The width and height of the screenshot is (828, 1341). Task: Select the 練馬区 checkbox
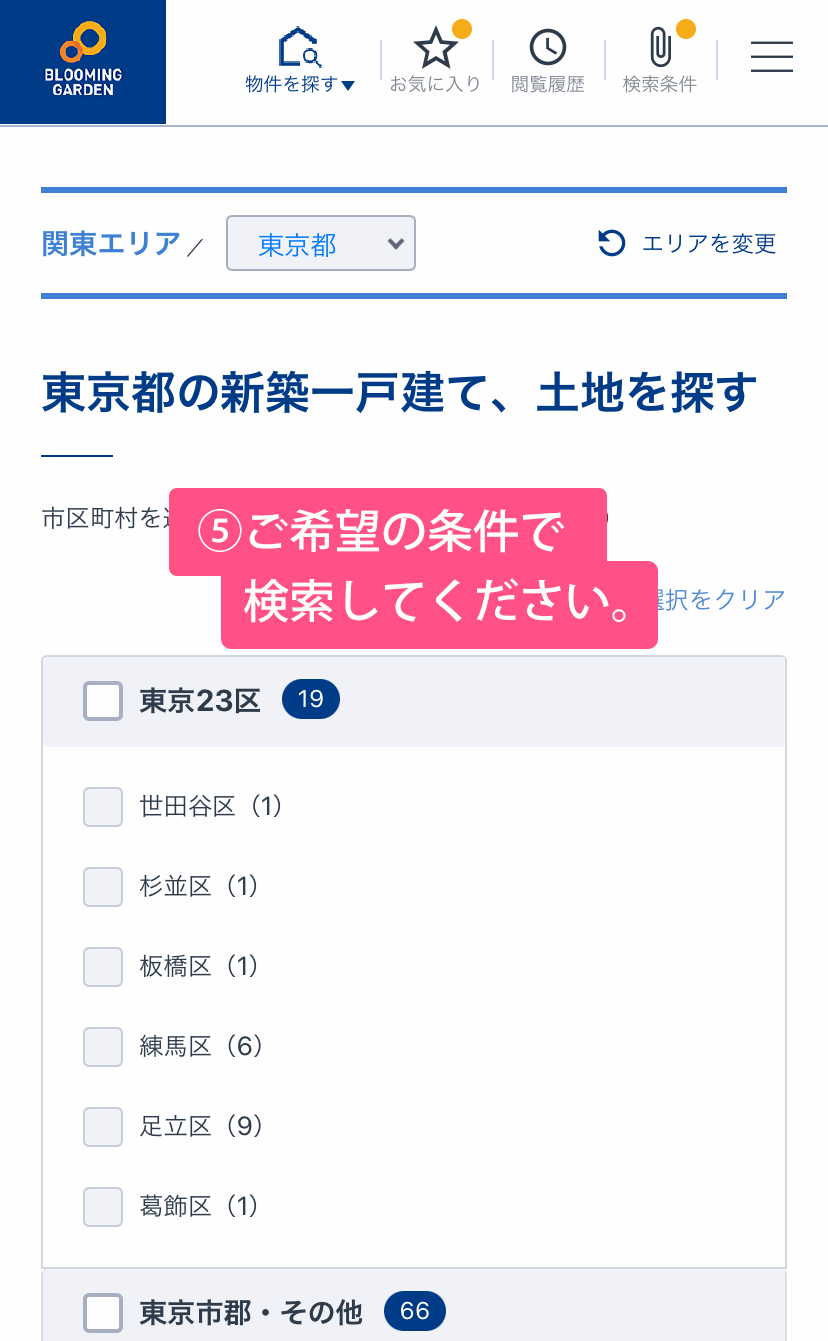click(x=103, y=1046)
